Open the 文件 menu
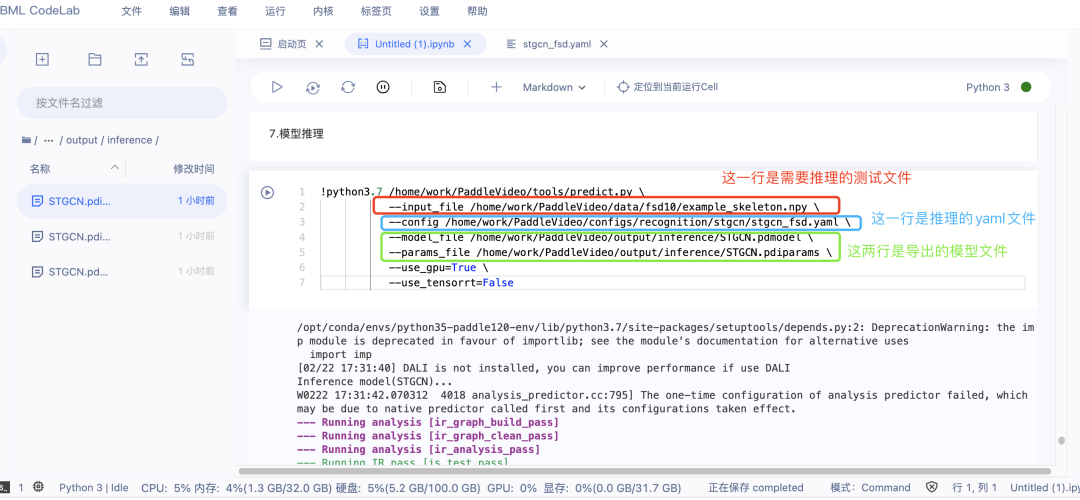 coord(132,11)
